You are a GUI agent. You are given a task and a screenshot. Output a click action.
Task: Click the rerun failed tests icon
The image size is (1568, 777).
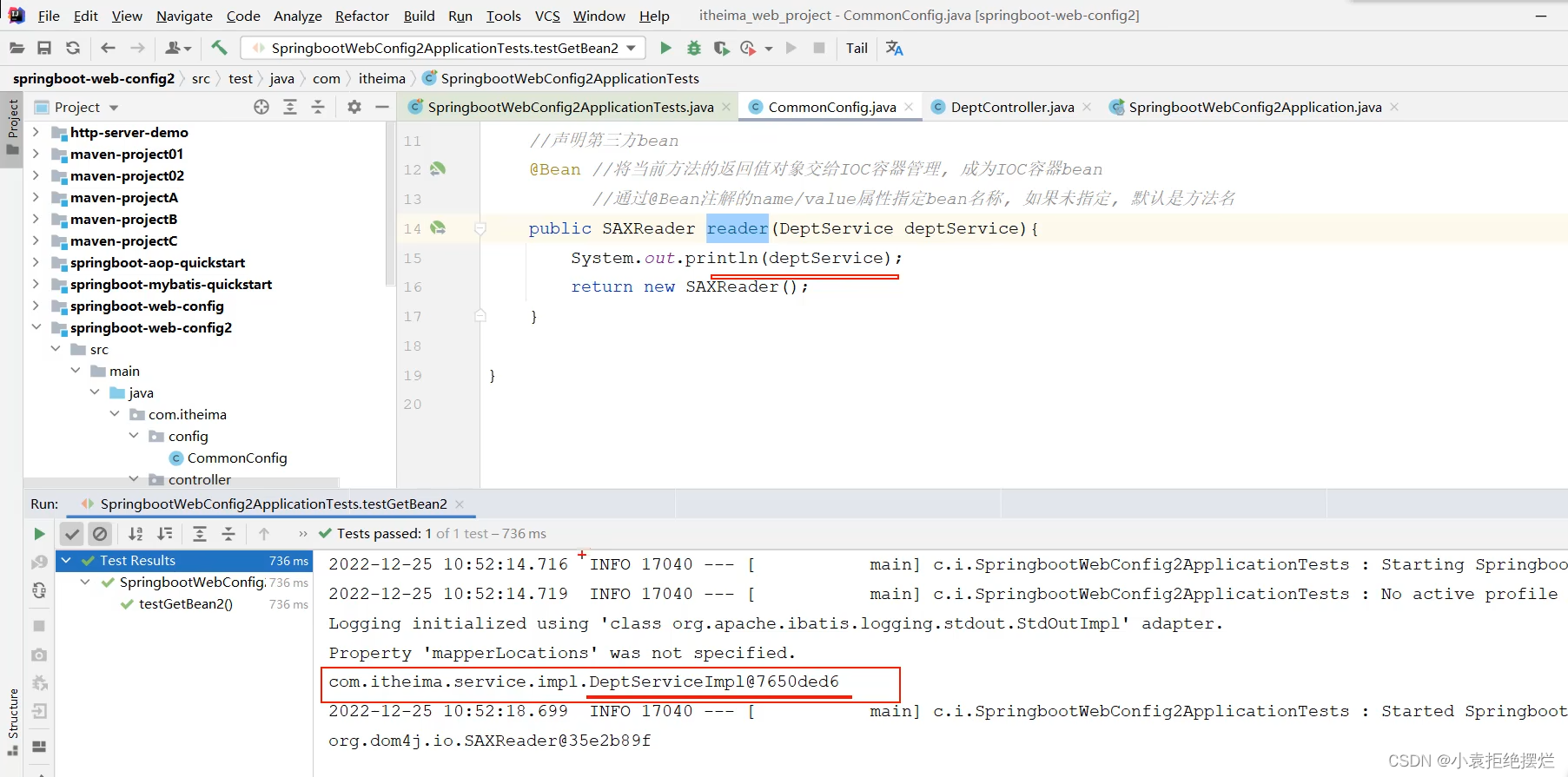39,563
